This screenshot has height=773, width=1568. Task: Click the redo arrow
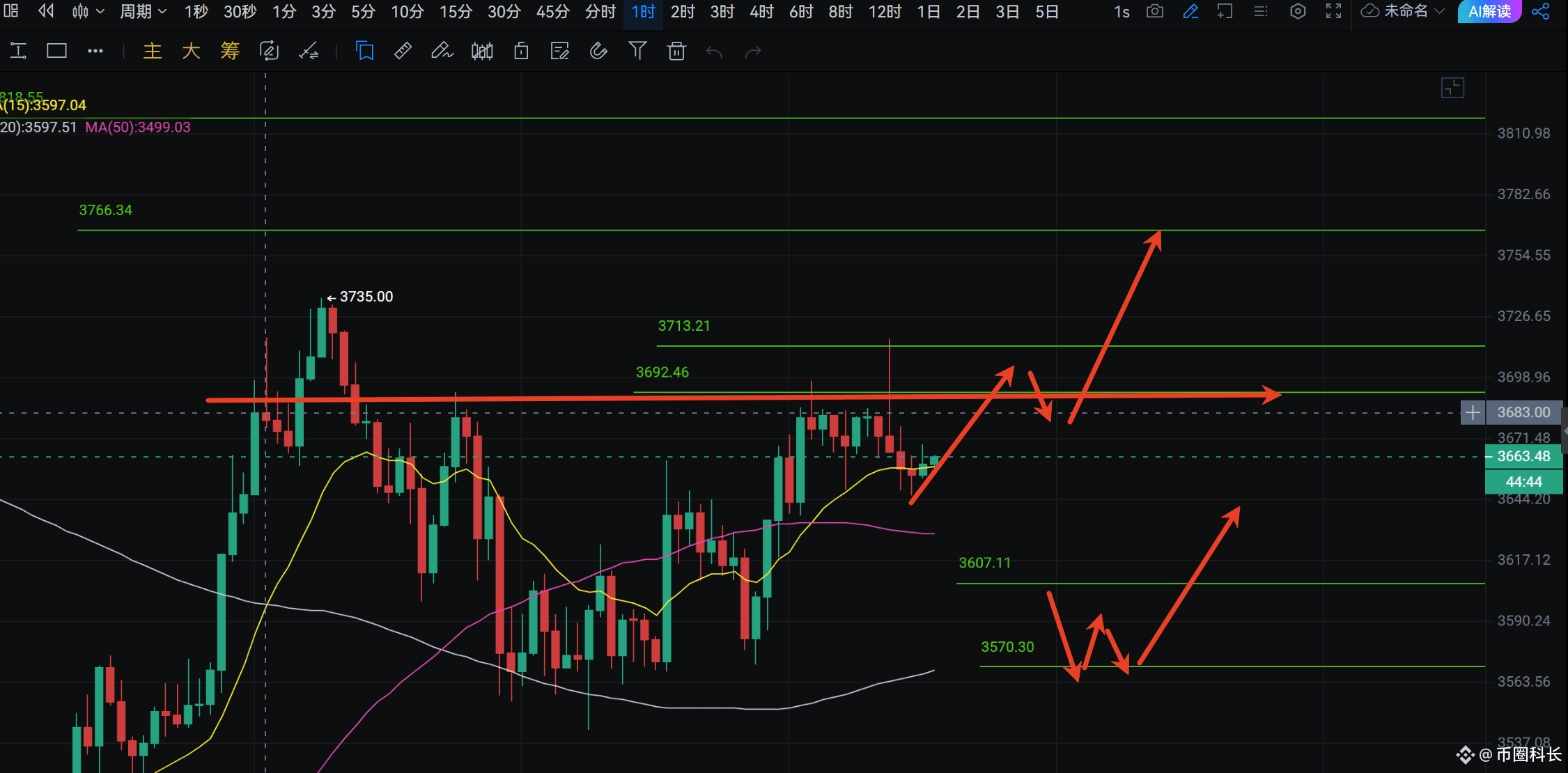(x=753, y=52)
